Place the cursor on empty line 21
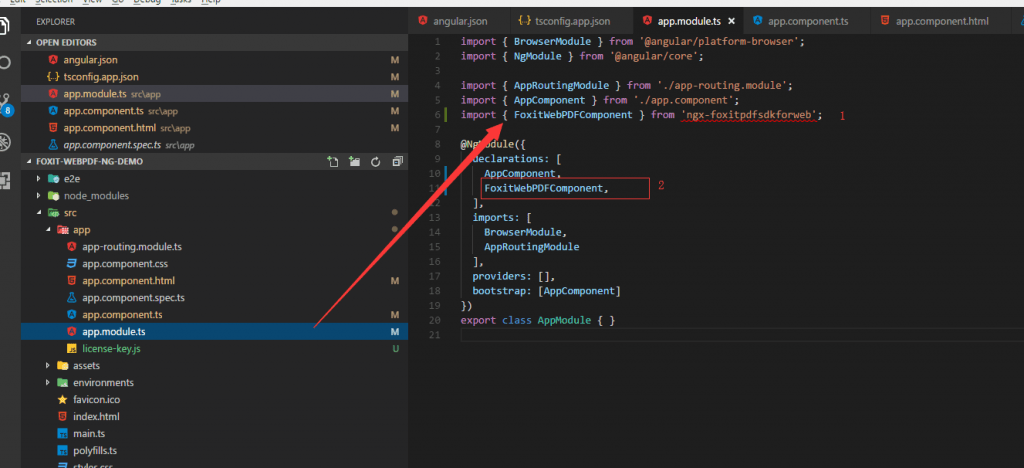 pos(742,335)
